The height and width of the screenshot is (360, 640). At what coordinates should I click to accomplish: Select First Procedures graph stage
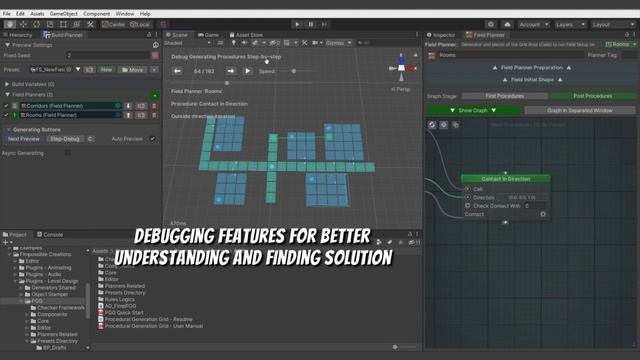pos(504,96)
